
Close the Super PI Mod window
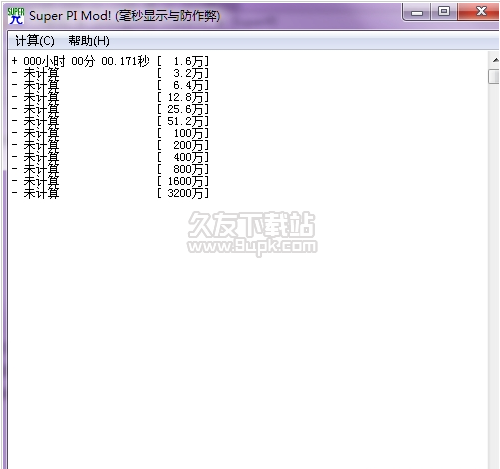point(480,12)
